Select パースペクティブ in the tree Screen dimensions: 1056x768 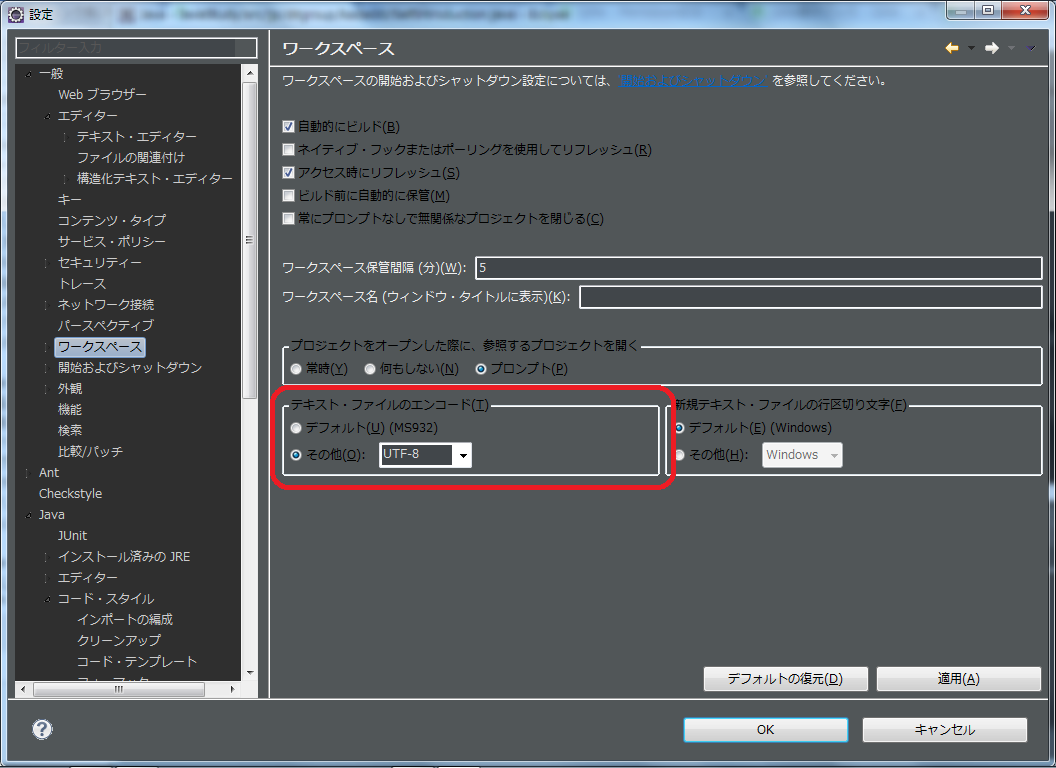point(106,325)
